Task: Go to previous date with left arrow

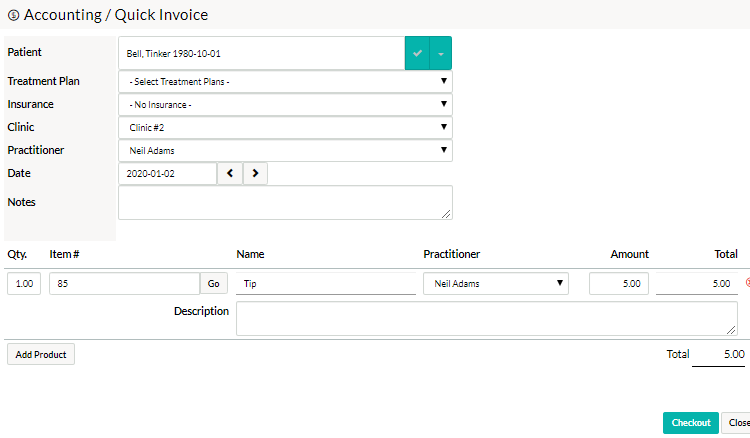Action: (230, 174)
